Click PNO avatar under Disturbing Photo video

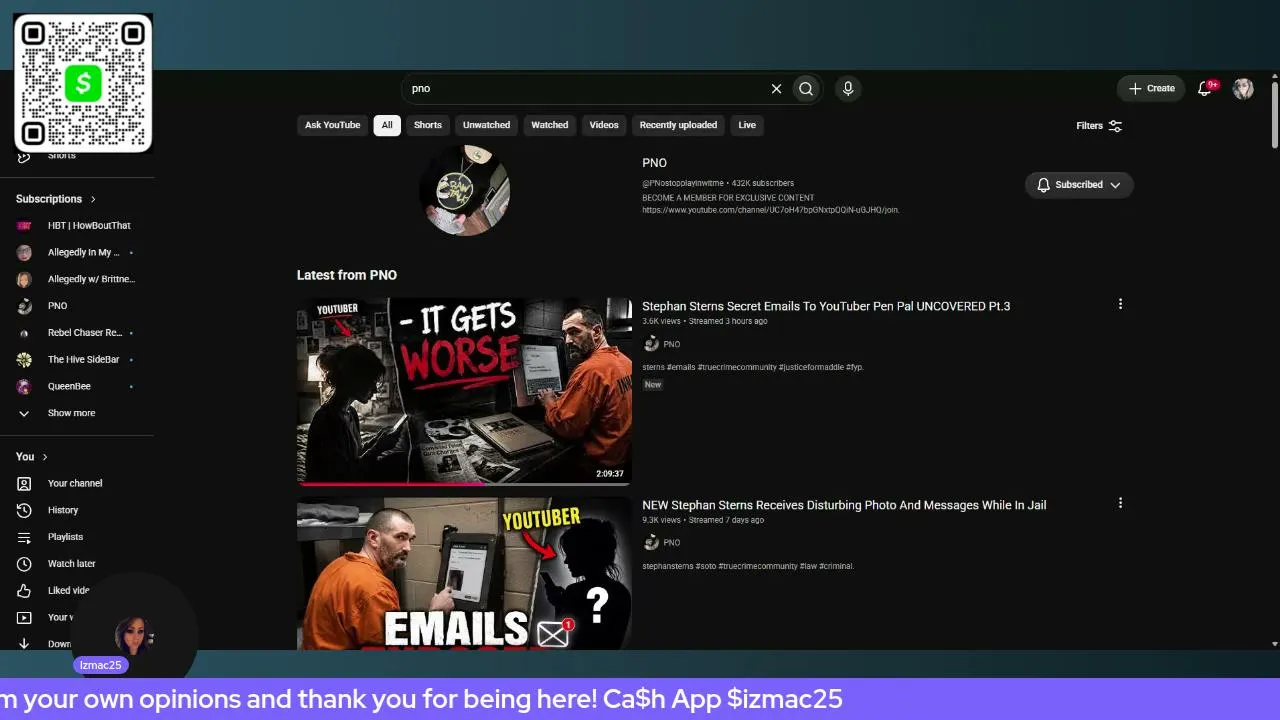click(651, 543)
